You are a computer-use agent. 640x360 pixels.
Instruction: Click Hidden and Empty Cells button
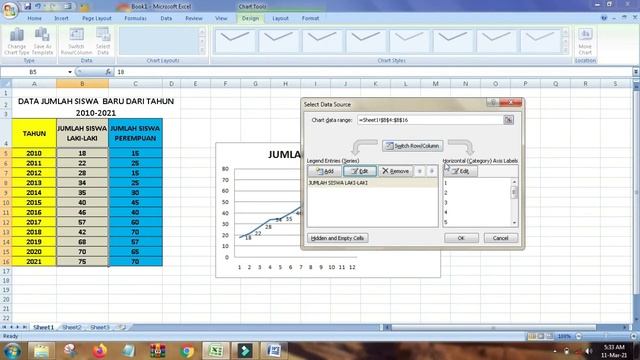[x=337, y=238]
